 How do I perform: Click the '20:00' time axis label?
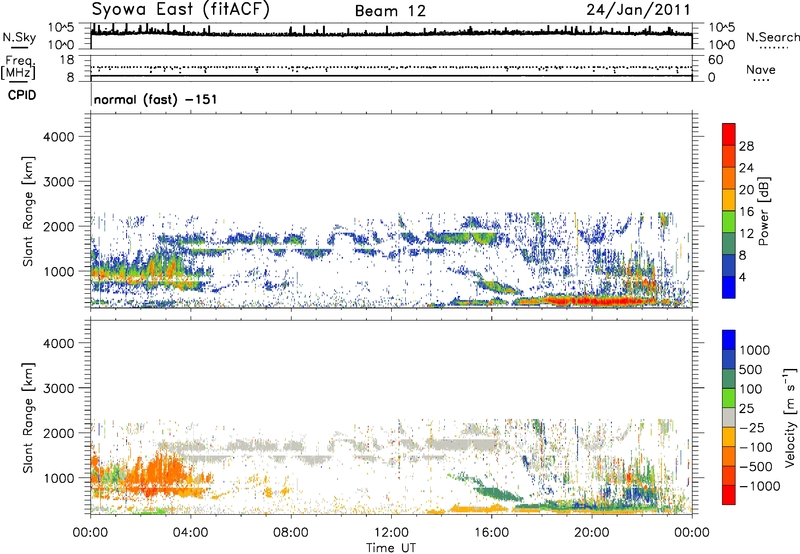coord(591,533)
